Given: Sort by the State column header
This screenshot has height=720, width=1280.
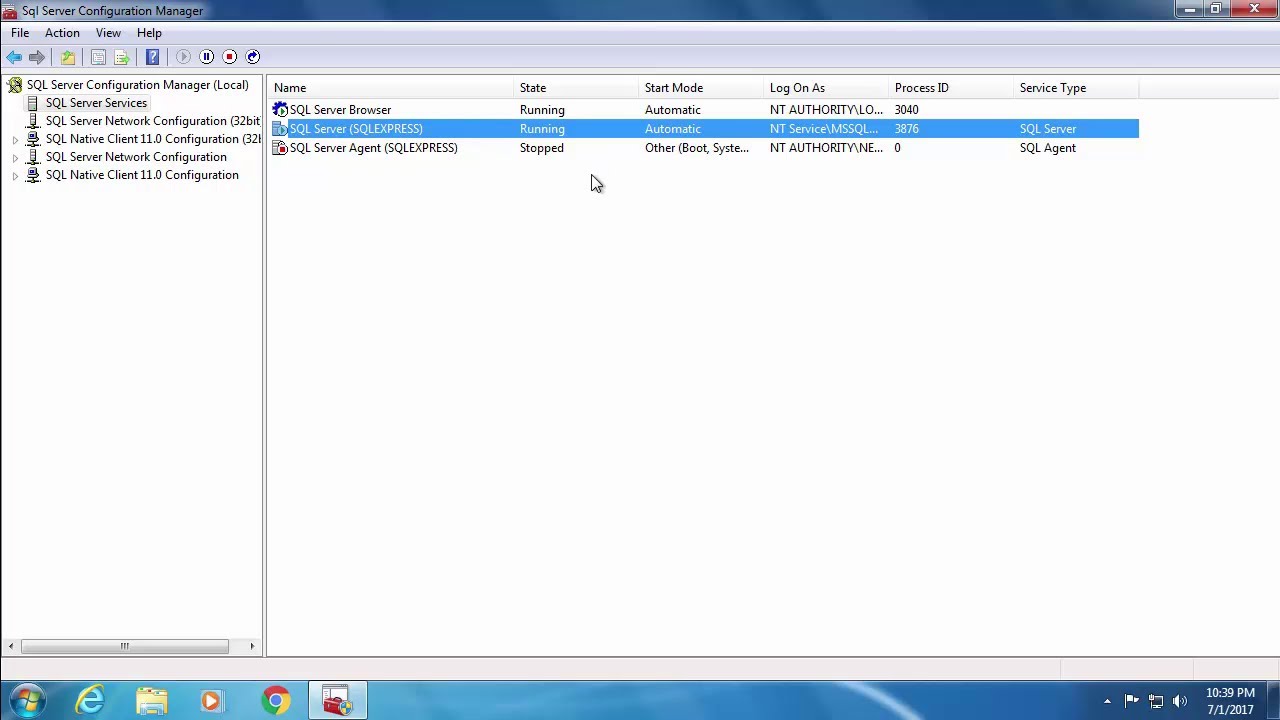Looking at the screenshot, I should click(576, 88).
